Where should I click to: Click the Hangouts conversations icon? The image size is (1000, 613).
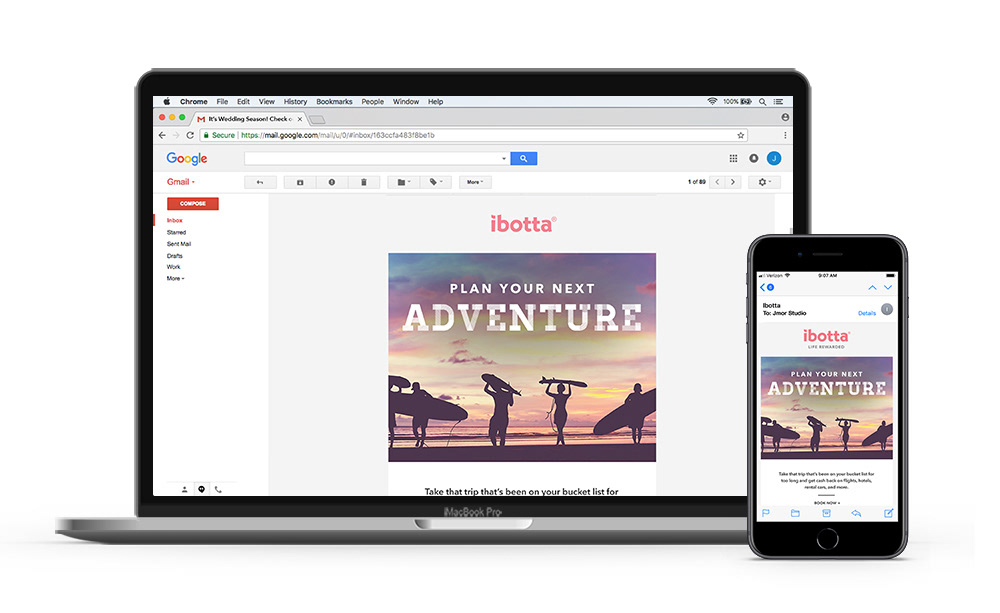click(202, 489)
